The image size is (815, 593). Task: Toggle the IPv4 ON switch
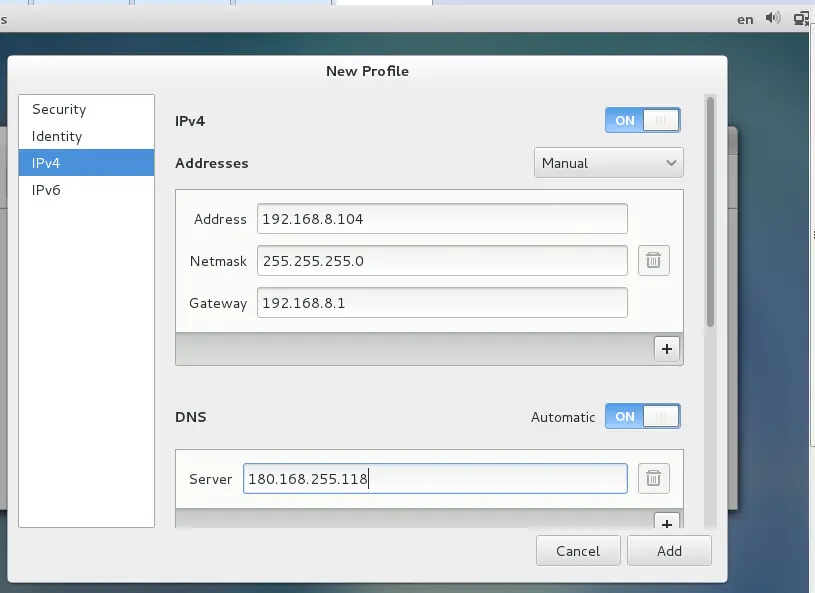coord(642,120)
